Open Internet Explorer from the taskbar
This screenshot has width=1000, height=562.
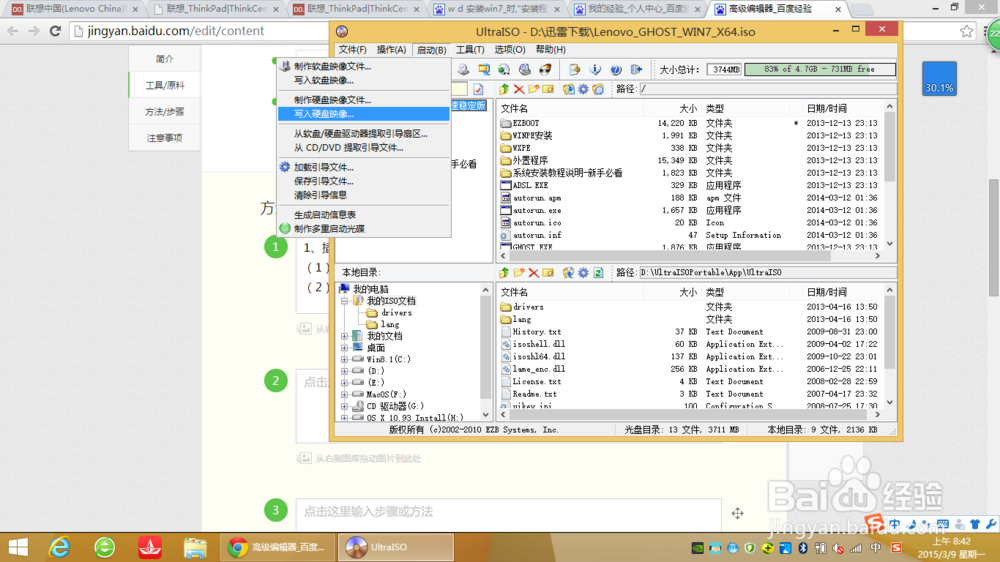pyautogui.click(x=60, y=547)
